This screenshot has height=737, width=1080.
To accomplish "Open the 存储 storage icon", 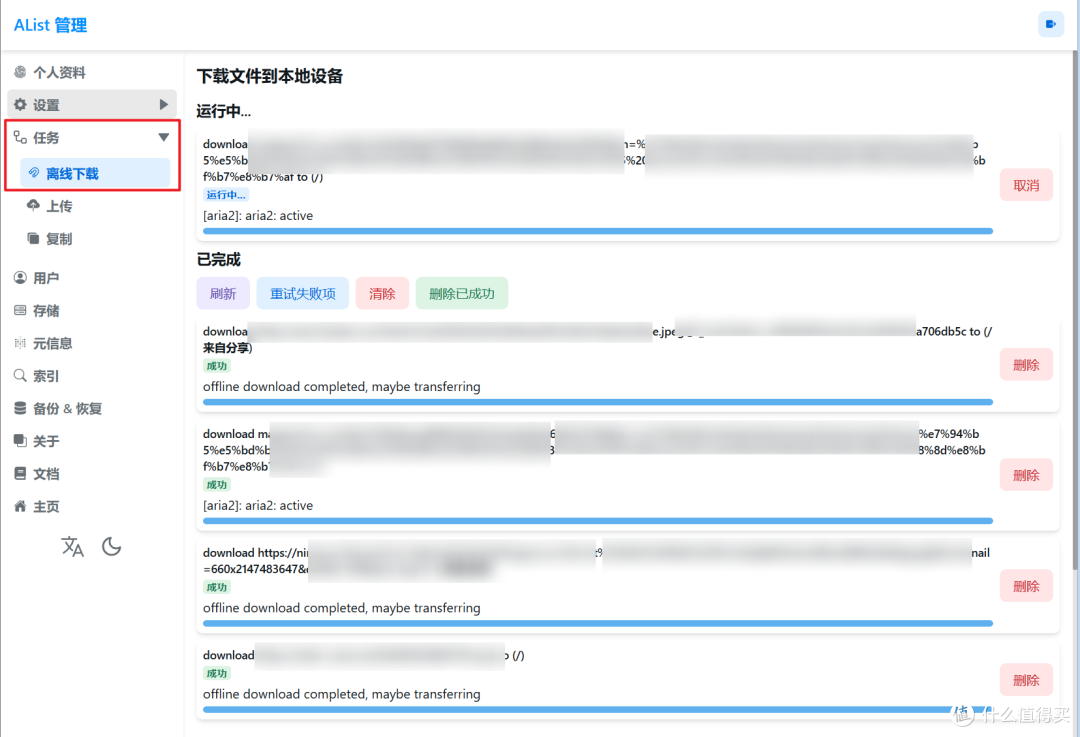I will point(19,310).
